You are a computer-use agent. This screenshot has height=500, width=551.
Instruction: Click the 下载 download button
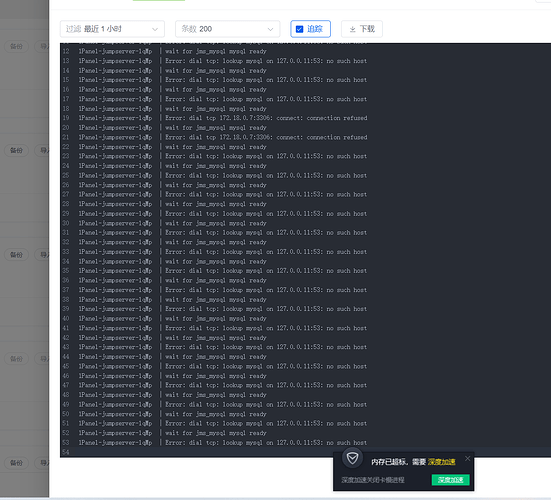click(362, 29)
